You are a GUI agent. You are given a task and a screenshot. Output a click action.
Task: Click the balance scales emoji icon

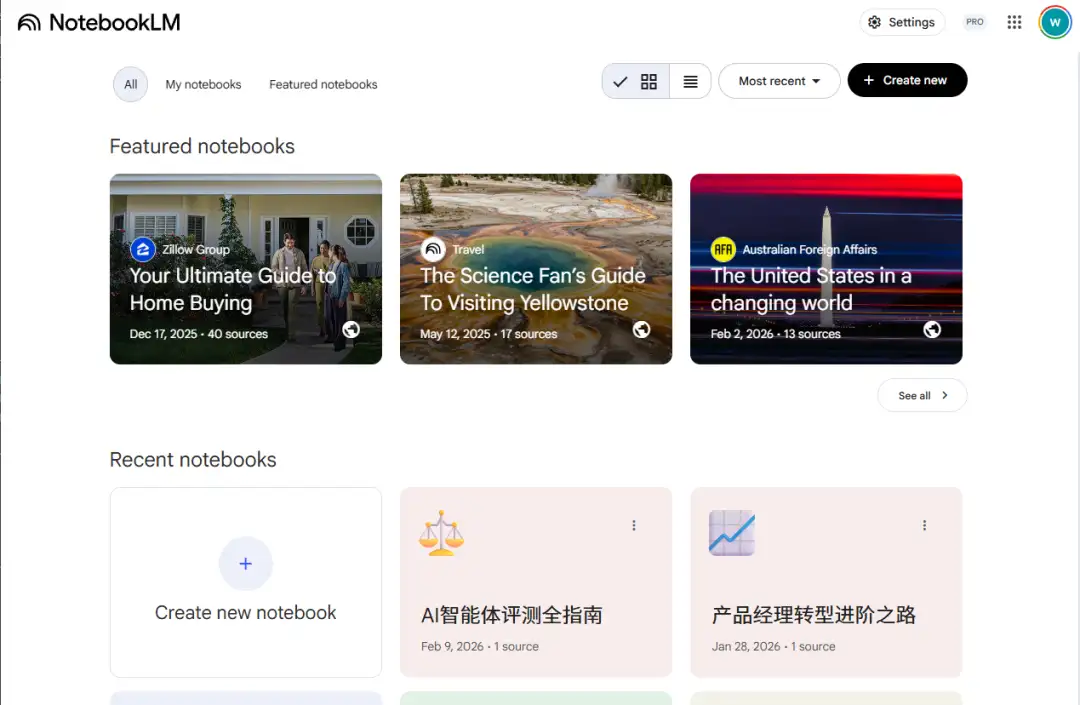click(442, 533)
